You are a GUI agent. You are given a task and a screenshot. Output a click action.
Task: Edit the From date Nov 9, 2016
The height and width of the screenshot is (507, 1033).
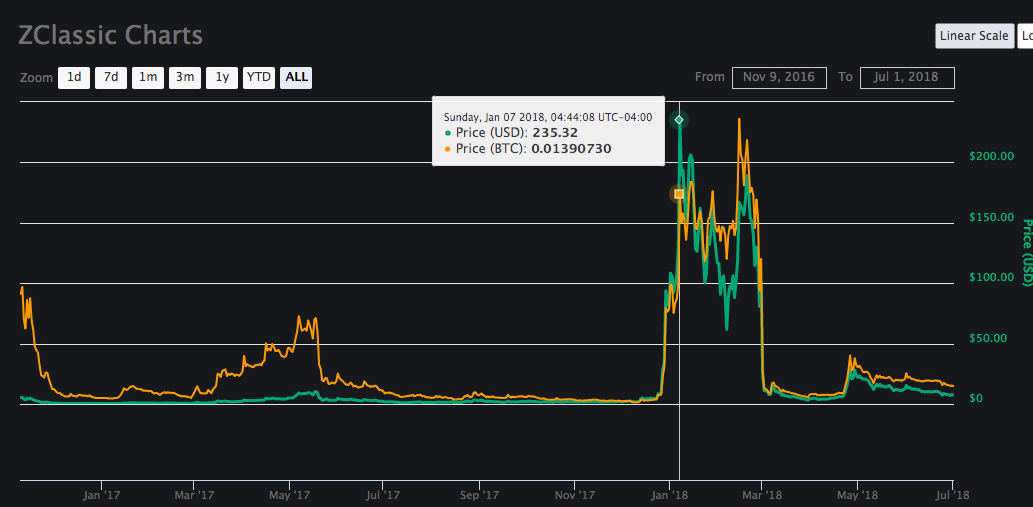779,77
